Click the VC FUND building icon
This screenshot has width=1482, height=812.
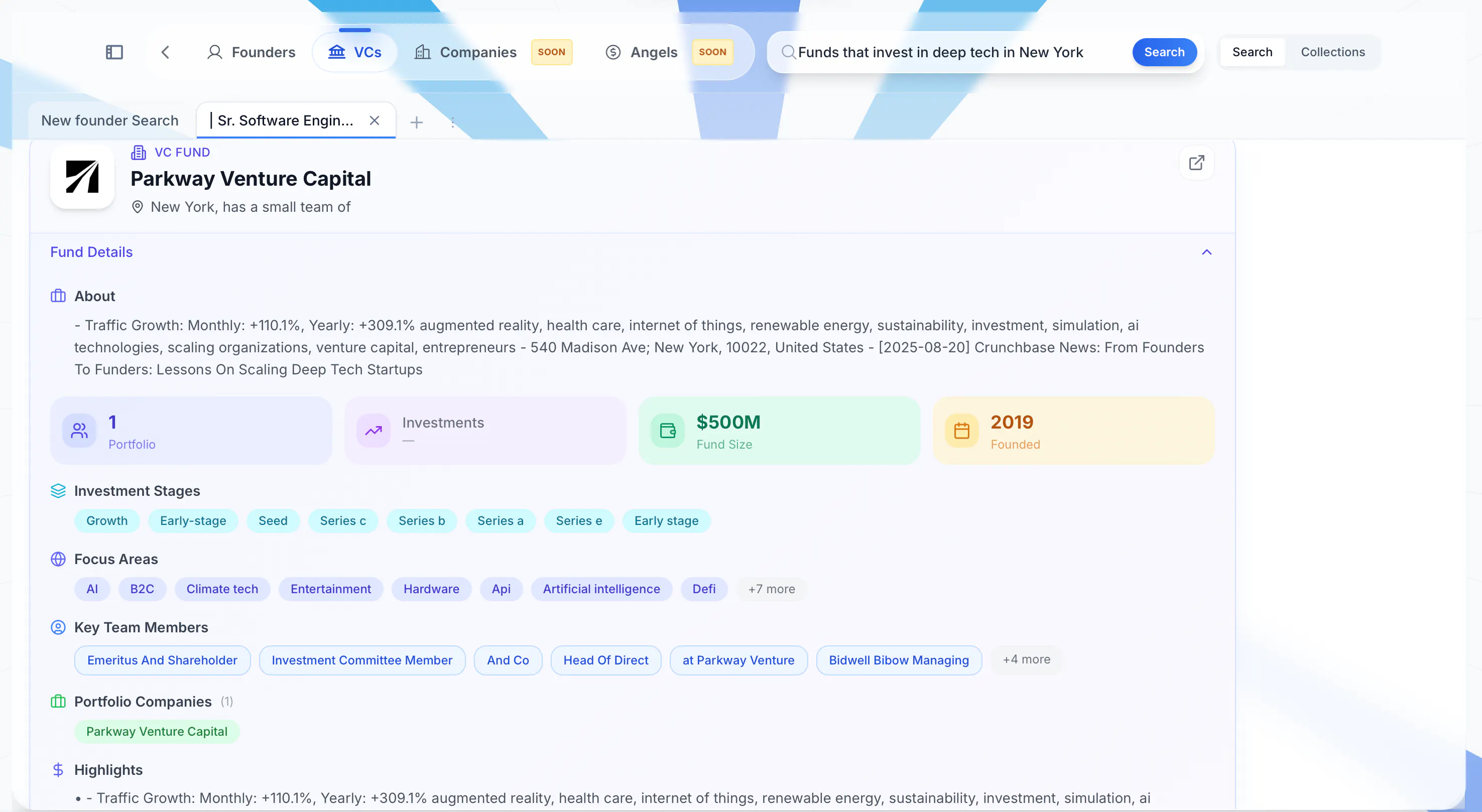point(139,153)
